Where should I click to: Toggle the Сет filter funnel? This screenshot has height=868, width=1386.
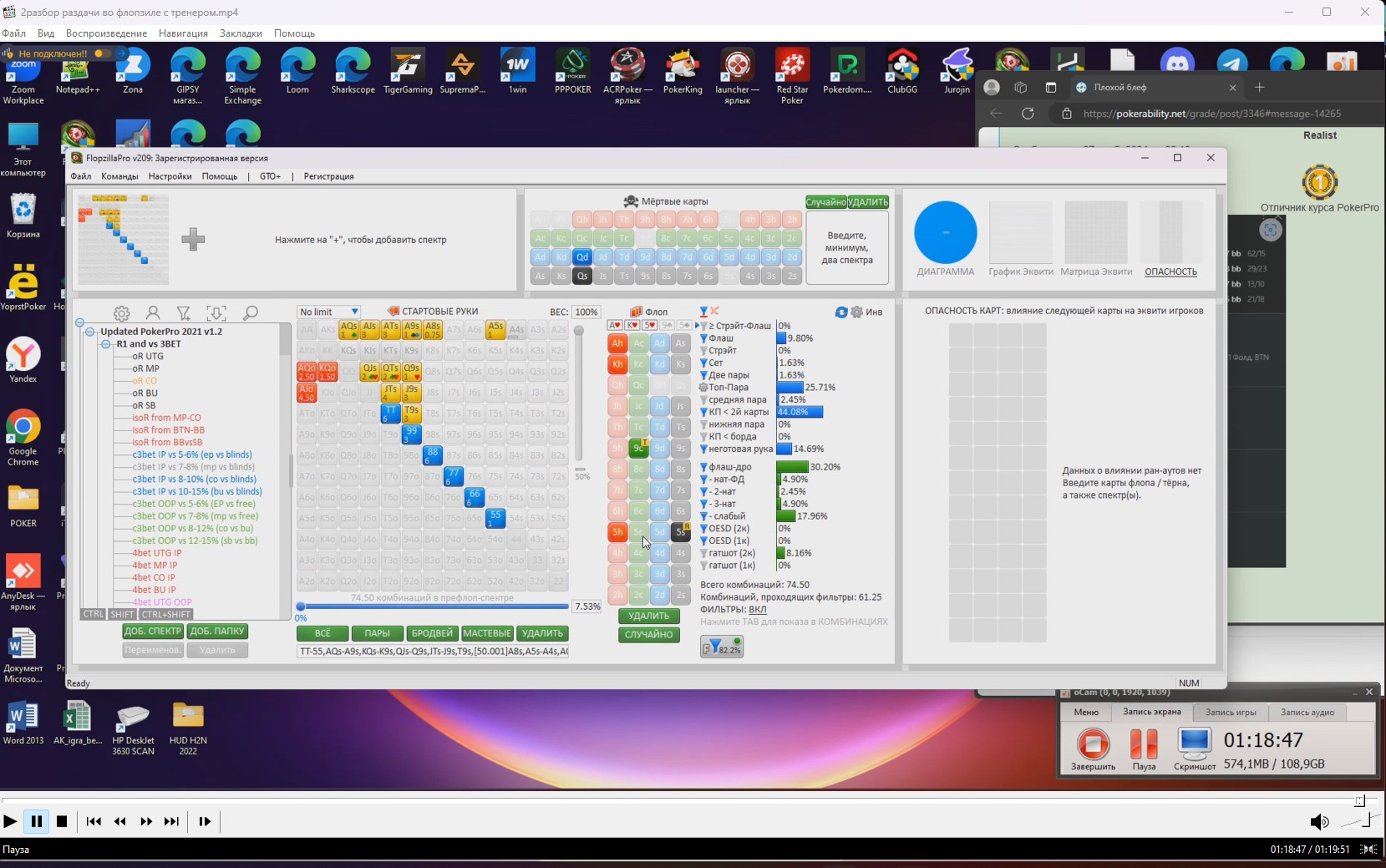coord(703,363)
